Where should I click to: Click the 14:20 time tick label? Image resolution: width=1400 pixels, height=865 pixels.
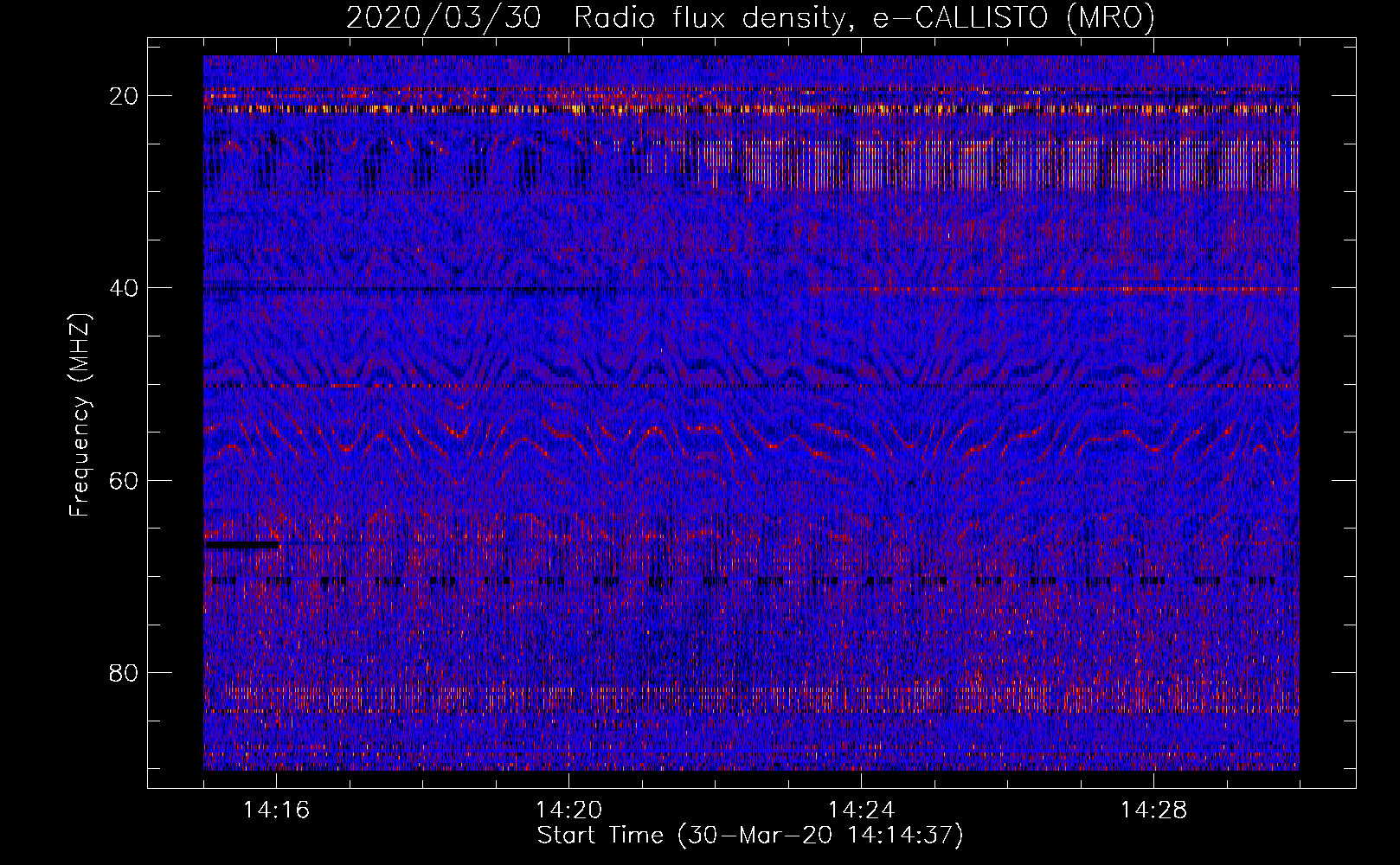[568, 810]
